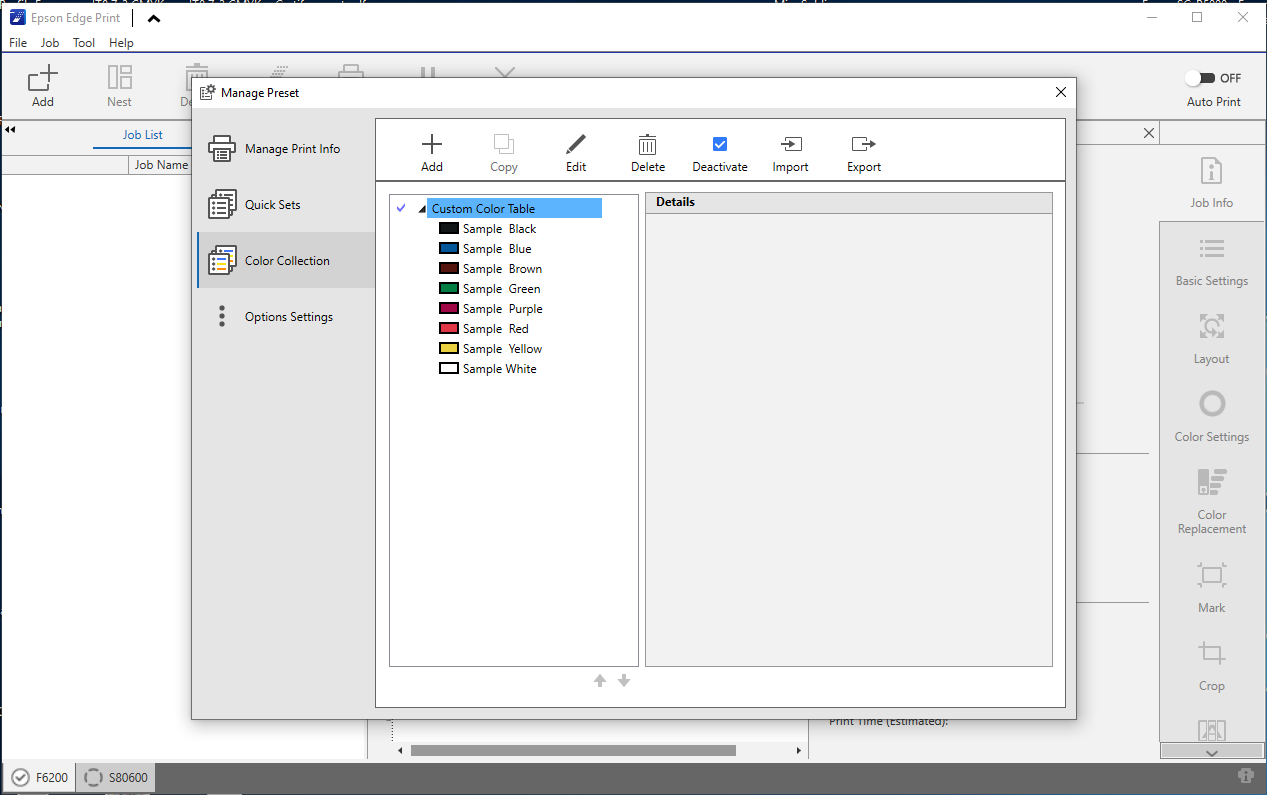The image size is (1267, 795).
Task: Open Basic Settings in the right sidebar
Action: [x=1212, y=262]
